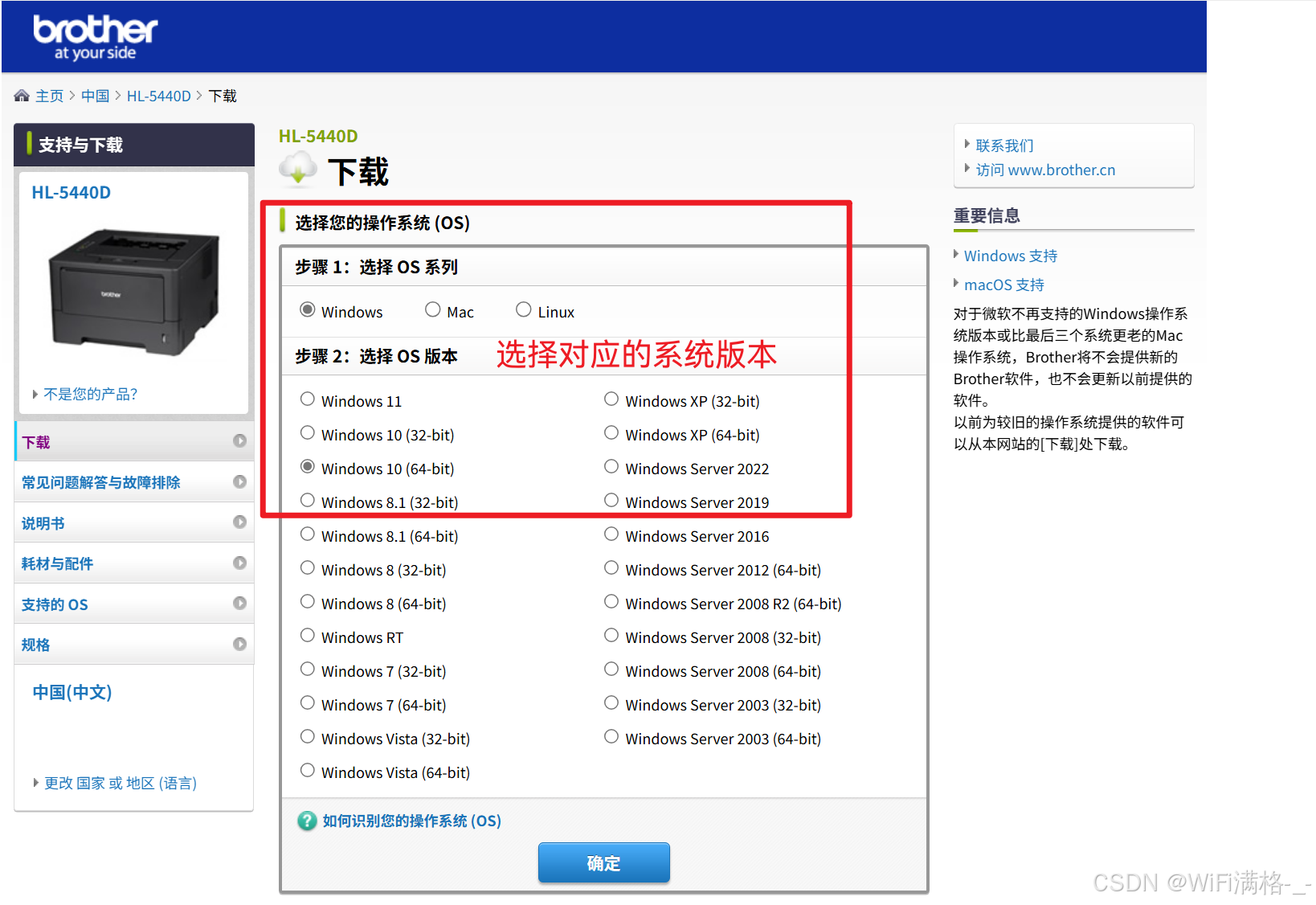The width and height of the screenshot is (1316, 905).
Task: Choose Windows 8 (64-bit) radio option
Action: (307, 601)
